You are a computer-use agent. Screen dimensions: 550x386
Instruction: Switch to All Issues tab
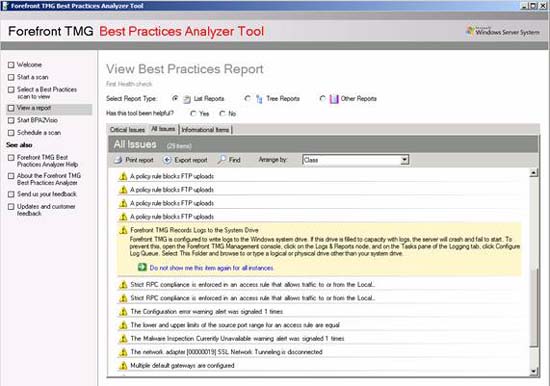pos(163,129)
